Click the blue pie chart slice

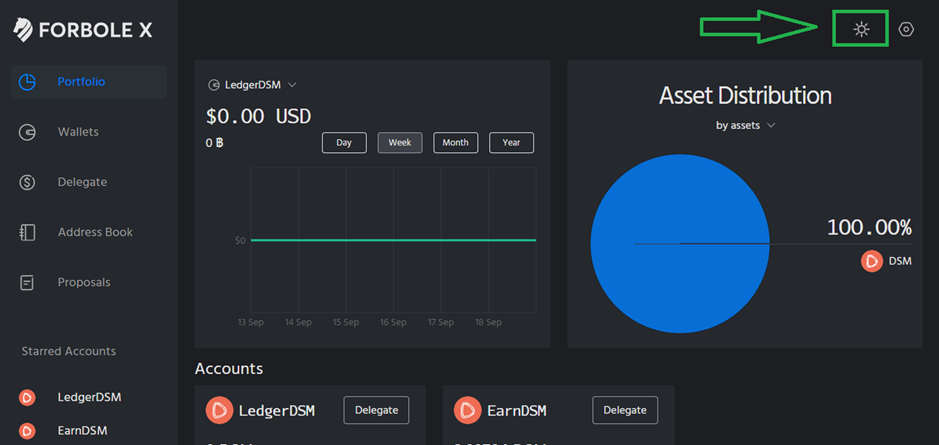coord(680,244)
